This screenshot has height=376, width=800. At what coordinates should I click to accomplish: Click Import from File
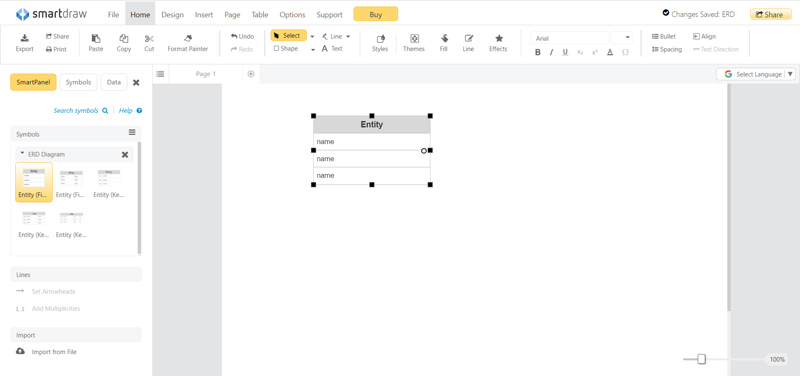point(46,352)
